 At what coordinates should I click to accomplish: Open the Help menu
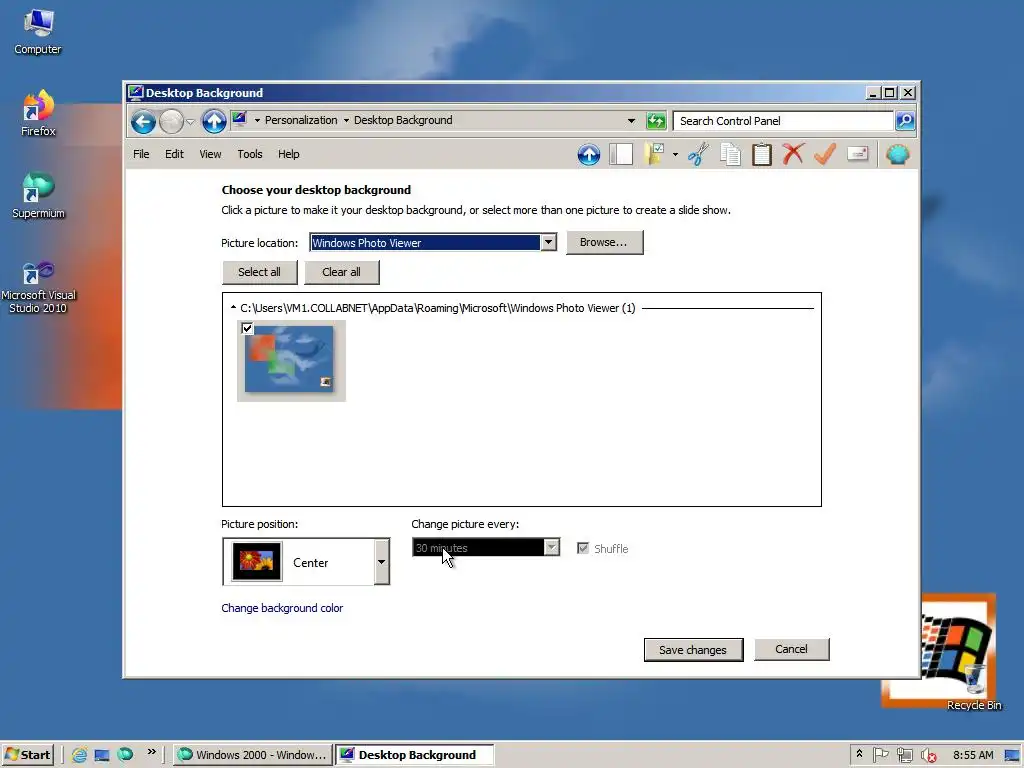point(289,154)
